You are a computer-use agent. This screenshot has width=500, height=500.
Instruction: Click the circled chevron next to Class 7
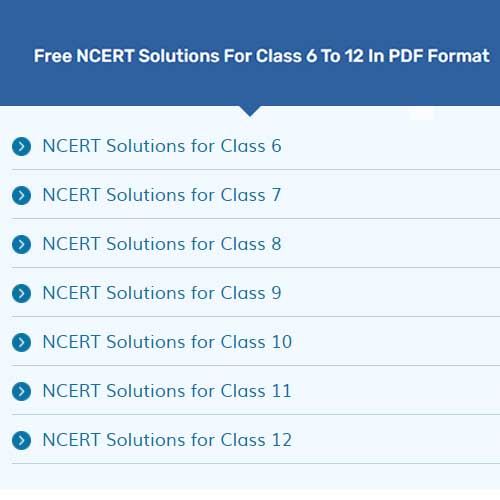click(21, 195)
